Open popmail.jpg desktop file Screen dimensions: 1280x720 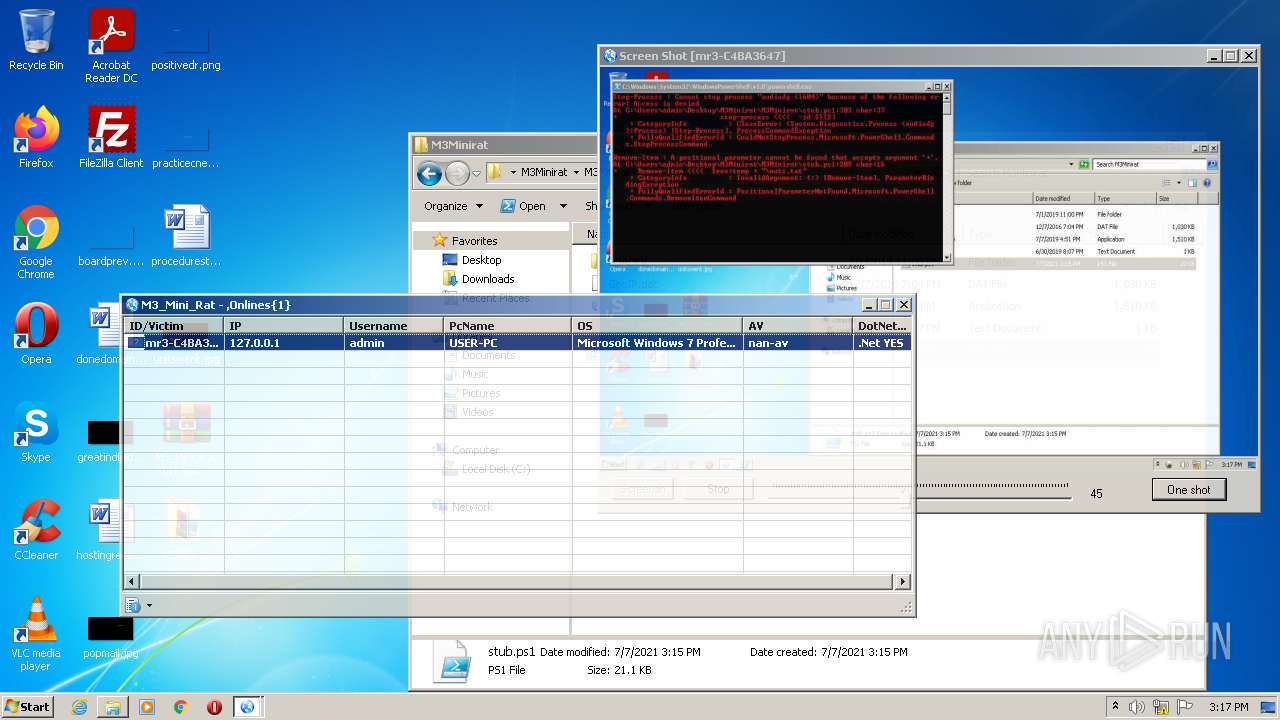point(111,636)
